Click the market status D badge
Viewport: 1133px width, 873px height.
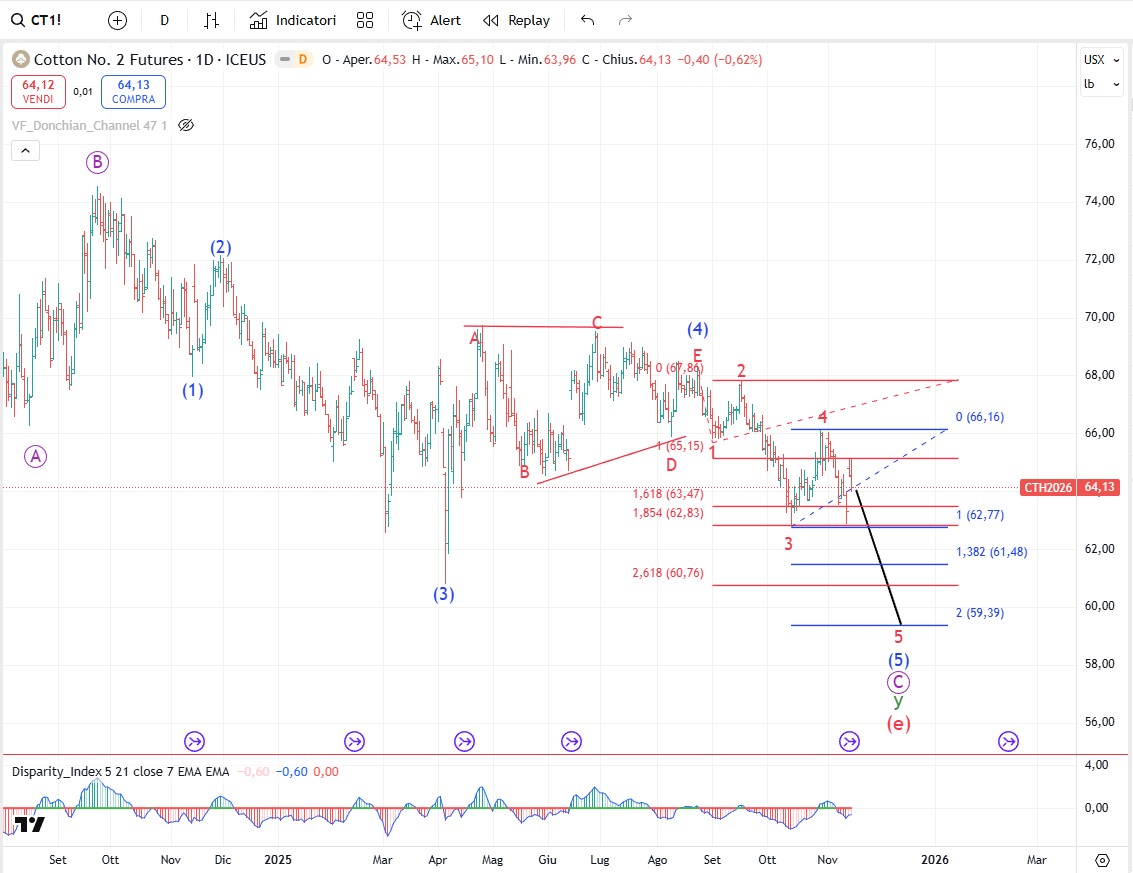coord(303,59)
